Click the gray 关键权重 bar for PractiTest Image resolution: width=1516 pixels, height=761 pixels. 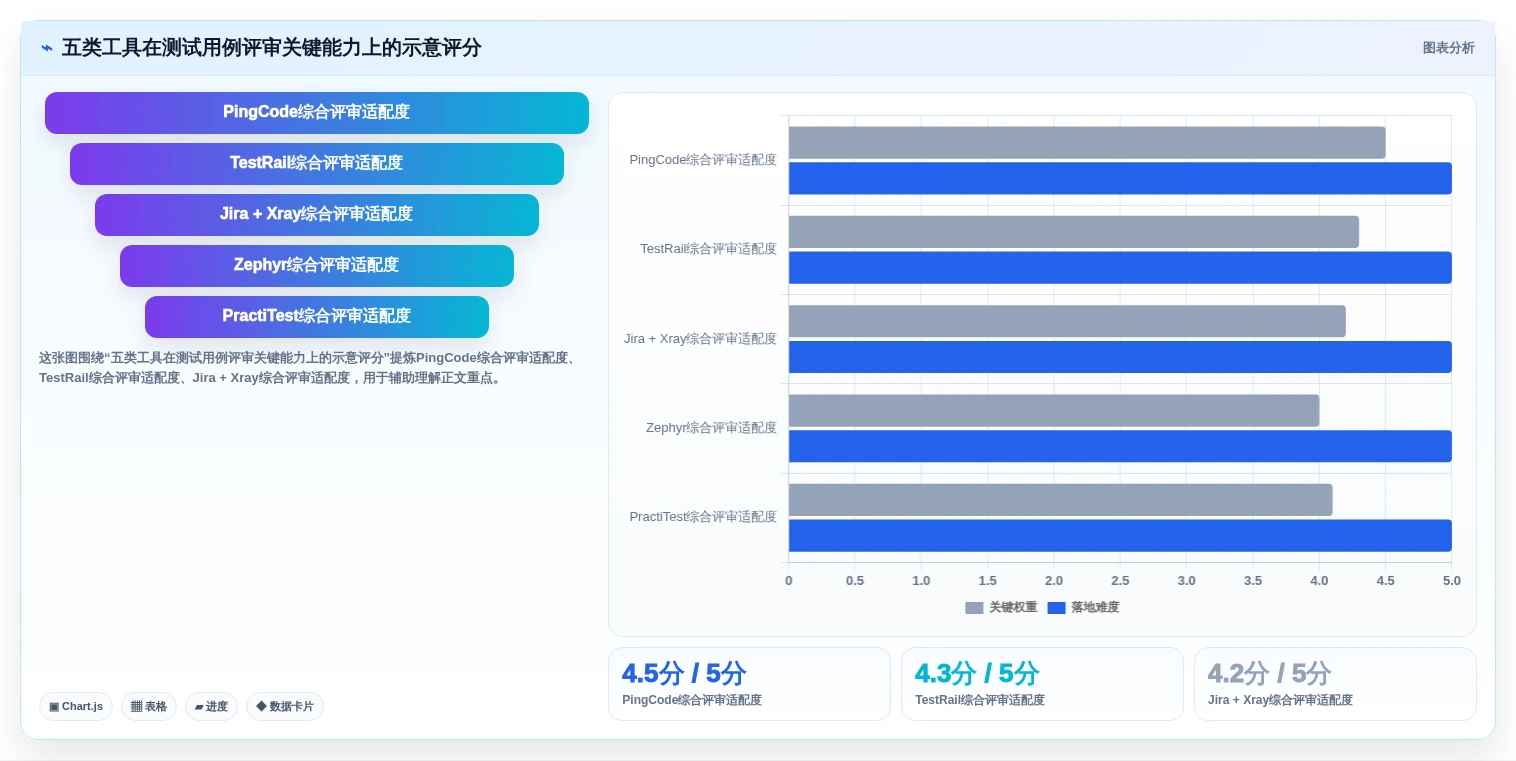(1061, 500)
